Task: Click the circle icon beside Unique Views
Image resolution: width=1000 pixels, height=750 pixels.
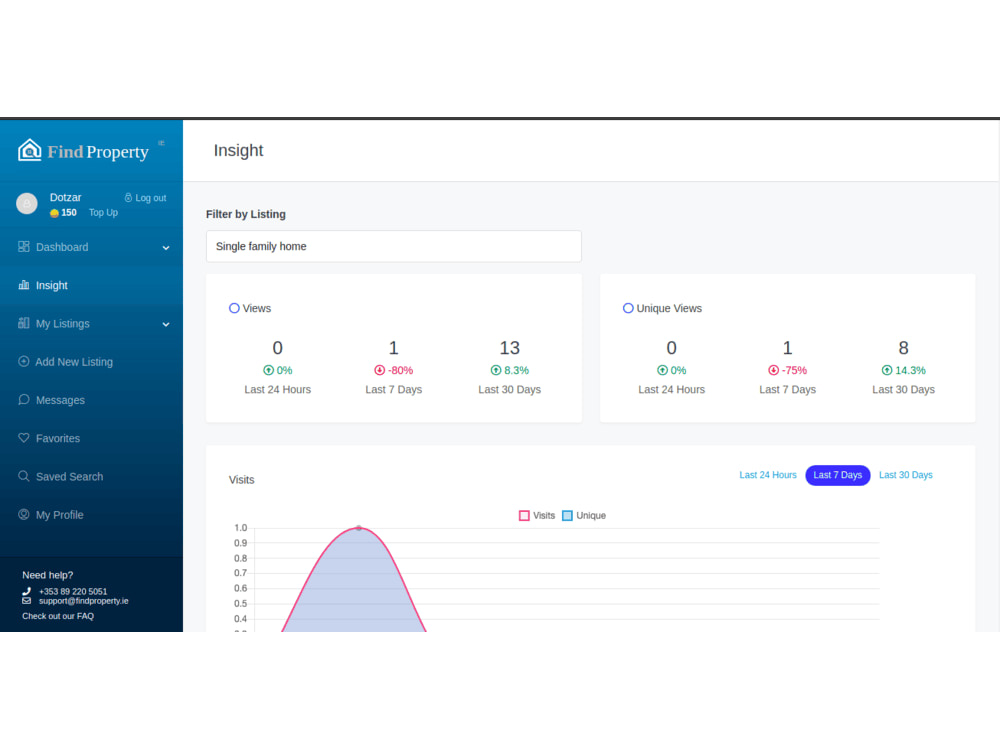Action: coord(628,308)
